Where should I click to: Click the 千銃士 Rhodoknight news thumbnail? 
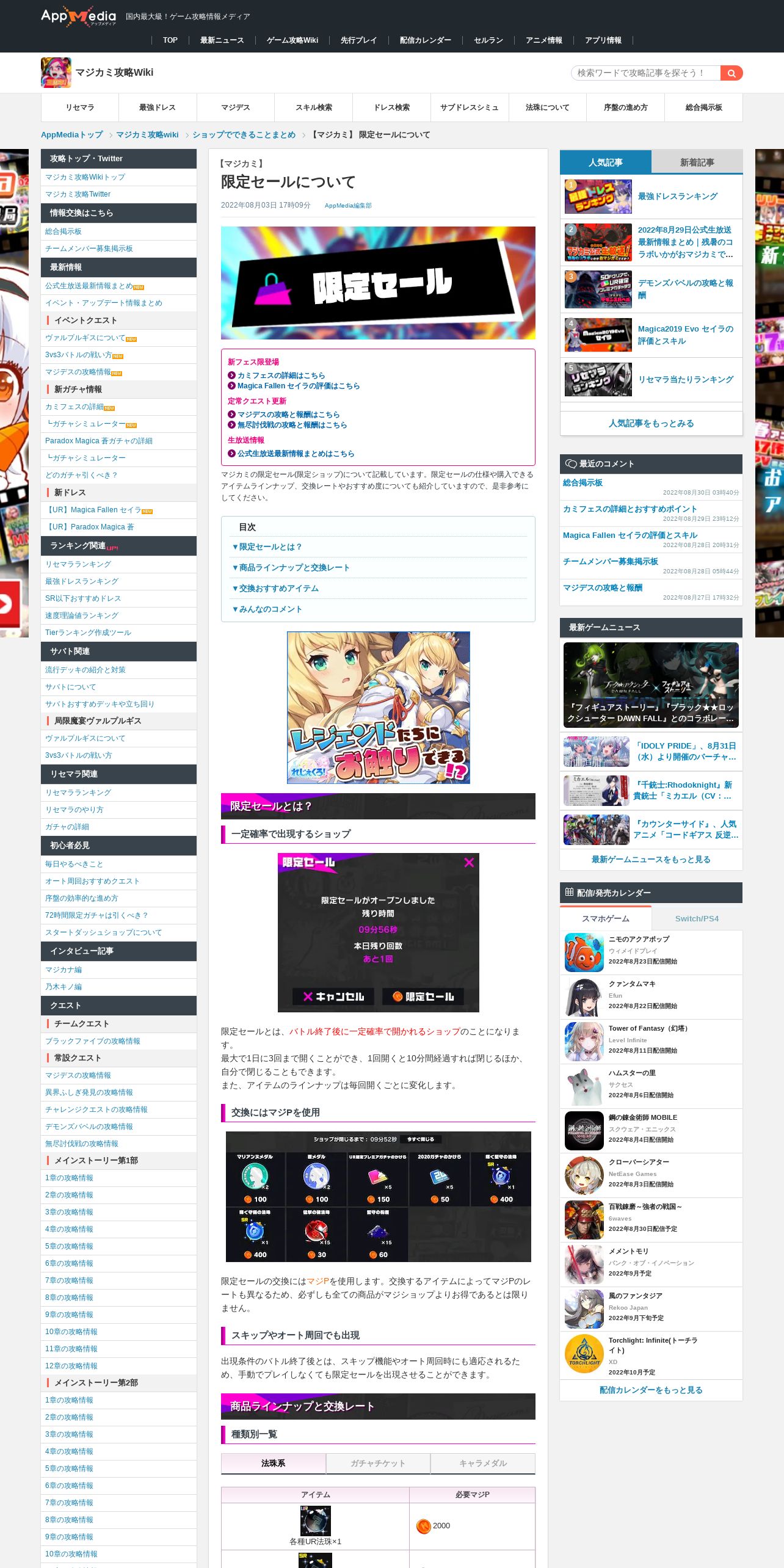[597, 790]
